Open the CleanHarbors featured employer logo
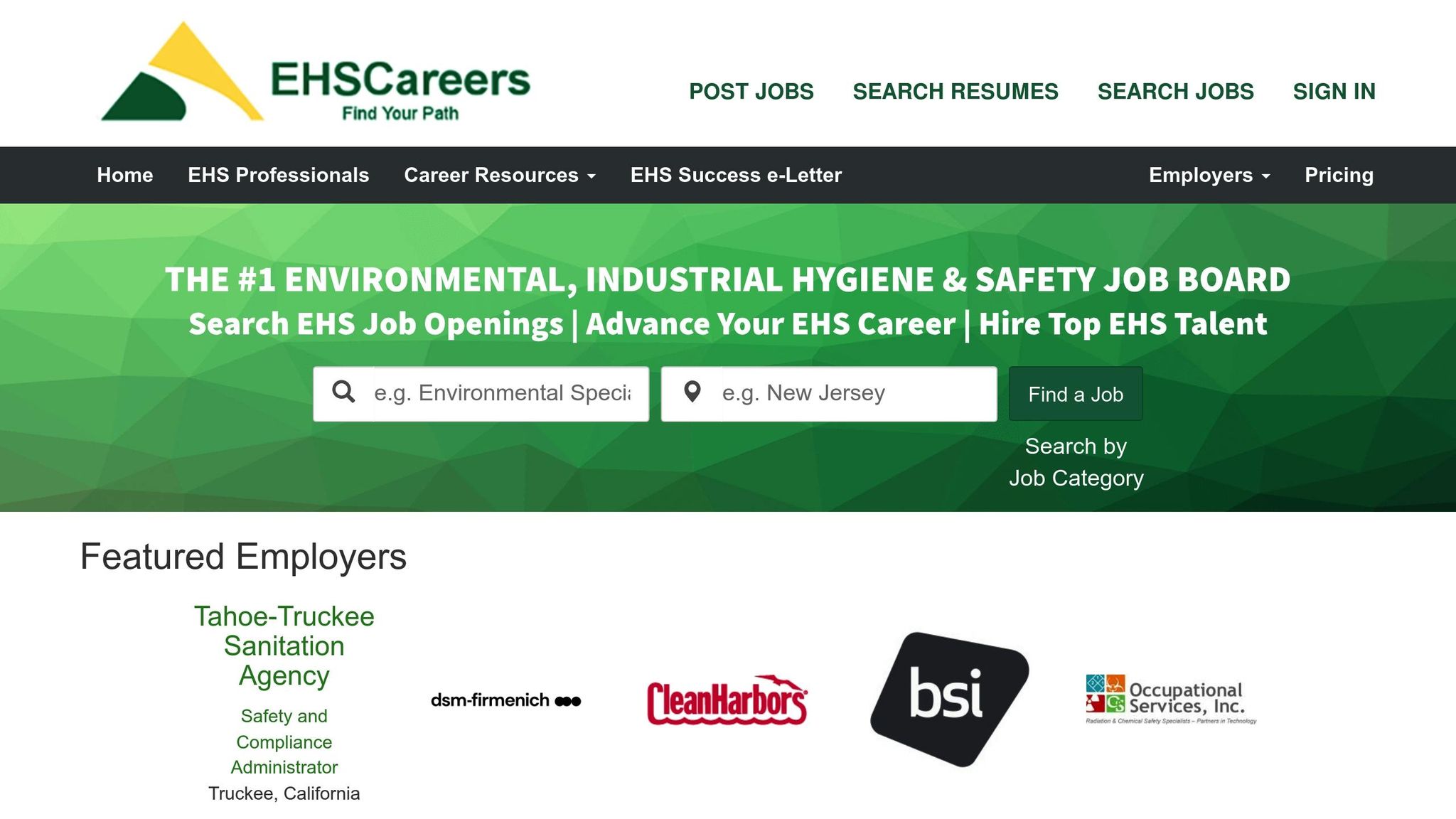Screen dimensions: 1456x819 (x=727, y=700)
